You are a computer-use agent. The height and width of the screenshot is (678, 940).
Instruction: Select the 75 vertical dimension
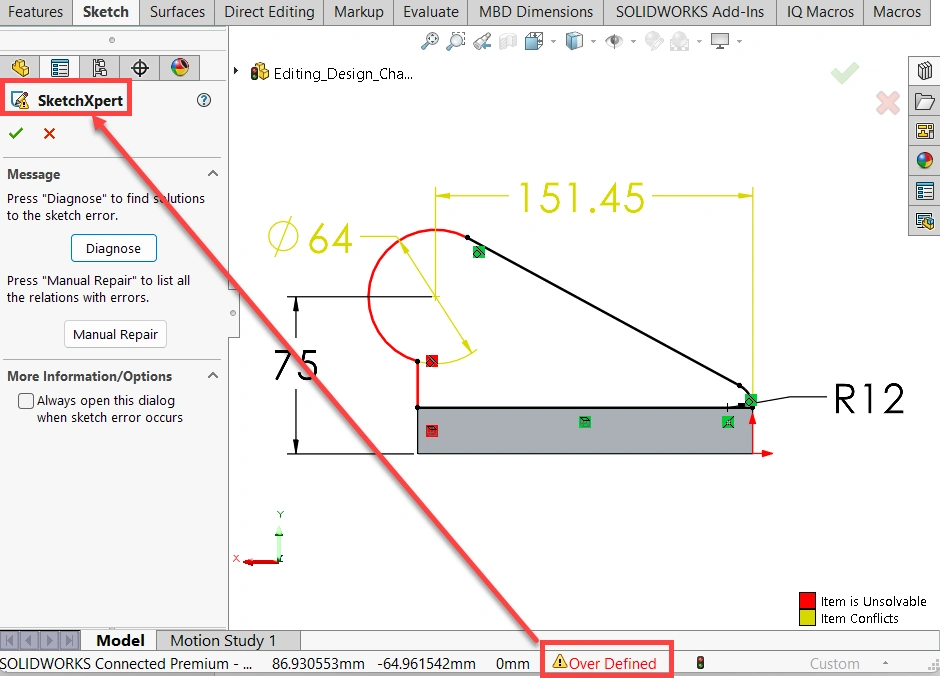click(x=295, y=364)
